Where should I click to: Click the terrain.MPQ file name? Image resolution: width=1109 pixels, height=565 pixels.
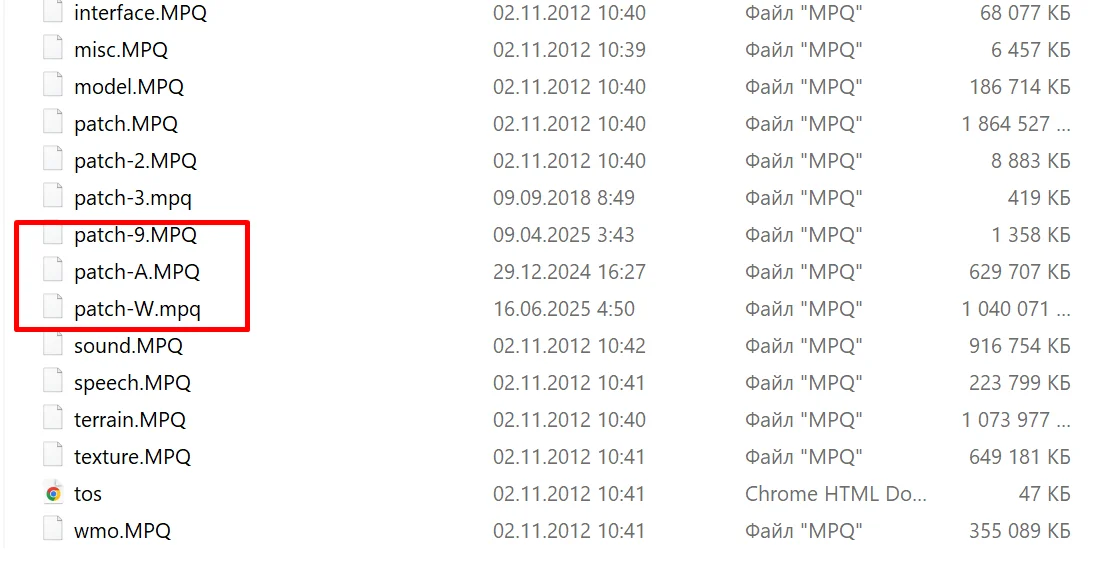coord(129,419)
